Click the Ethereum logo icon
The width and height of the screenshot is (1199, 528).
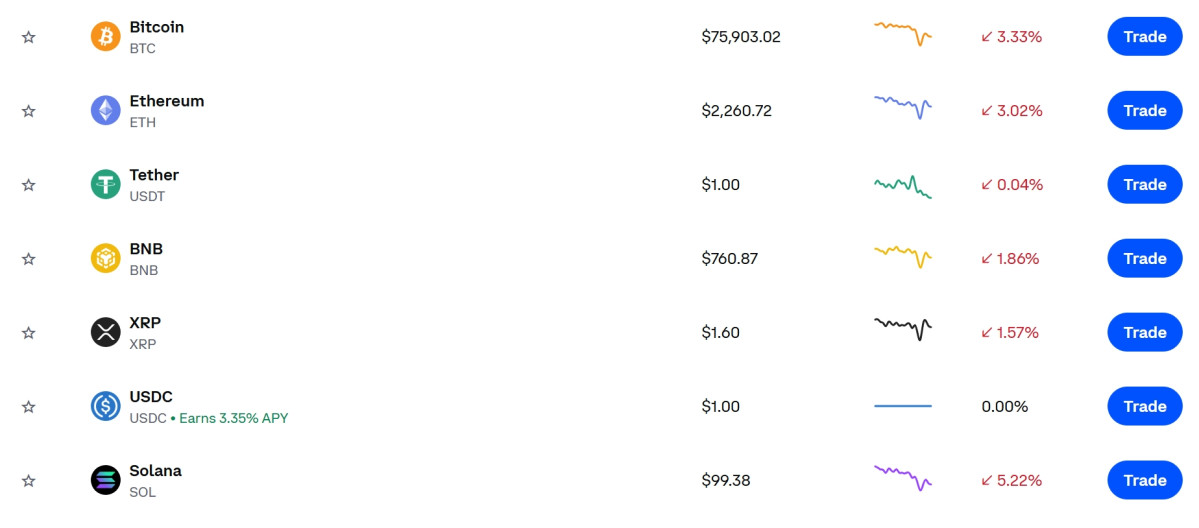click(105, 111)
